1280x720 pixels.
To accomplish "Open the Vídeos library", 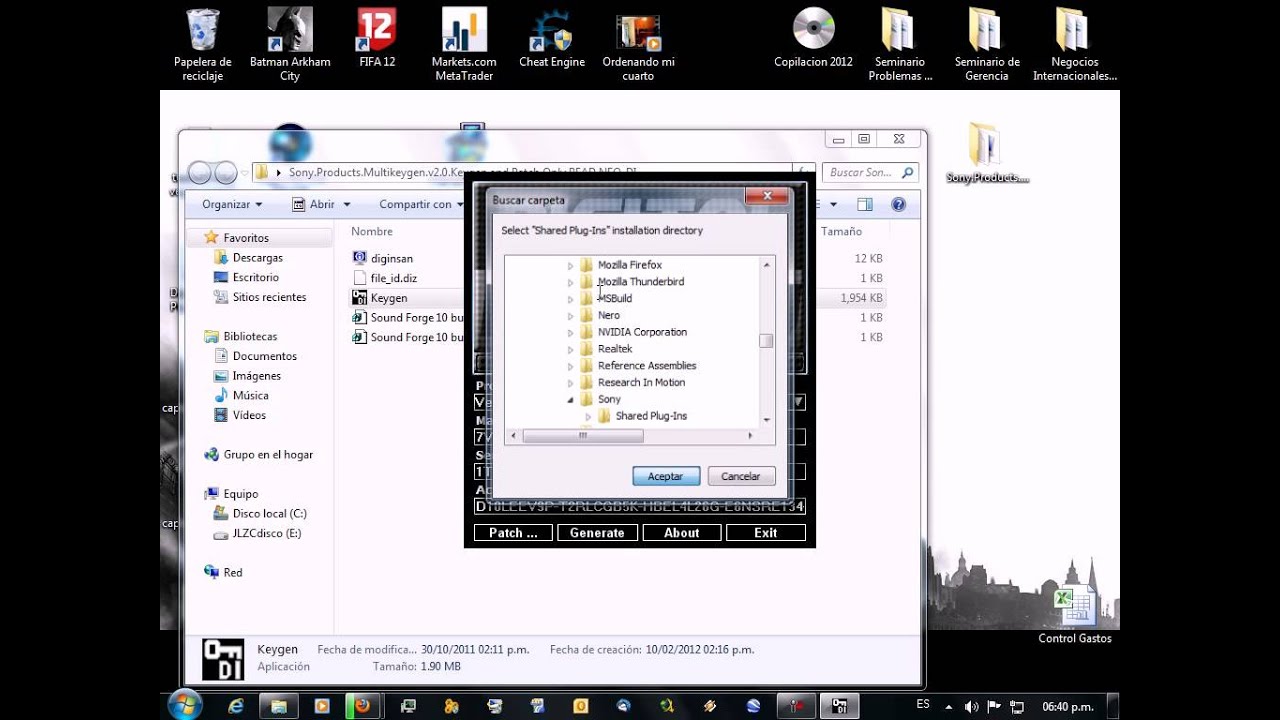I will click(x=249, y=415).
